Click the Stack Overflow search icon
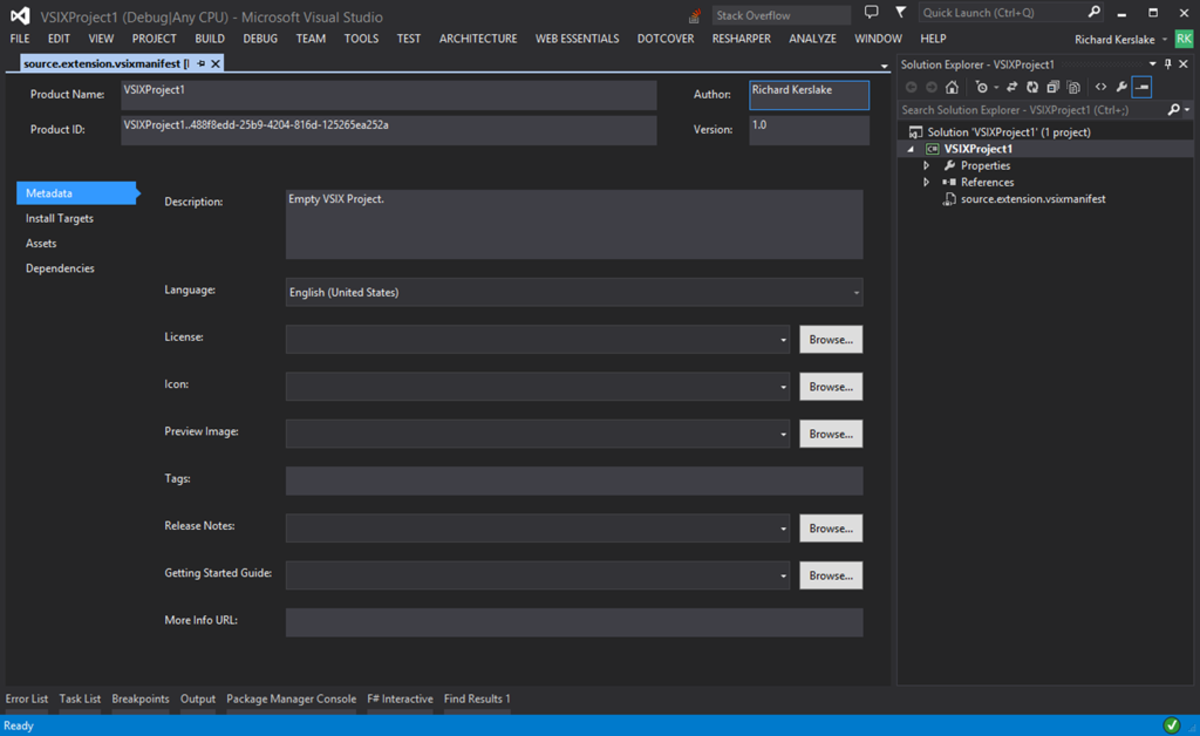This screenshot has width=1200, height=736. coord(694,15)
